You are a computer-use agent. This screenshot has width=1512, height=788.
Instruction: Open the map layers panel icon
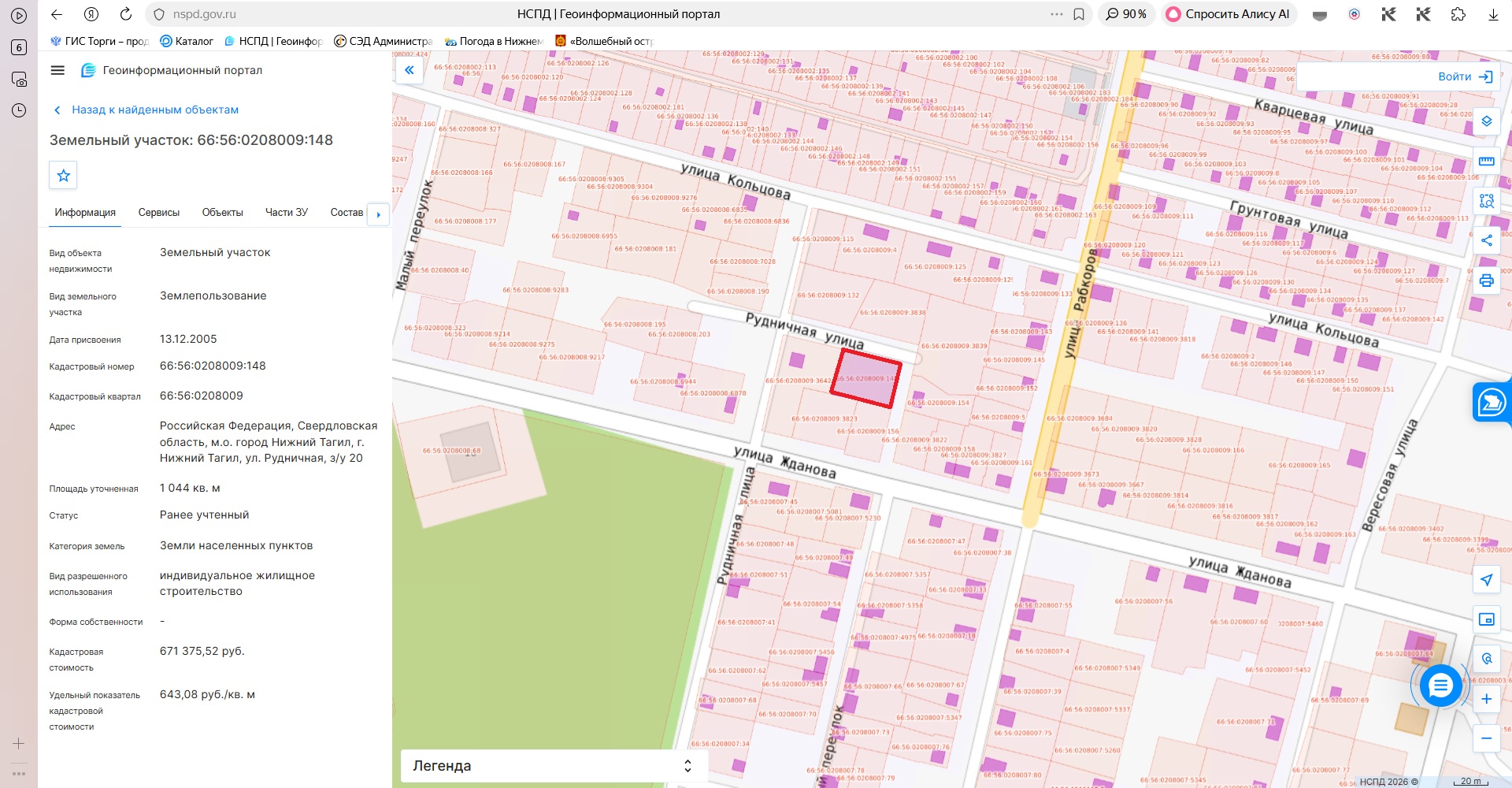point(1486,121)
